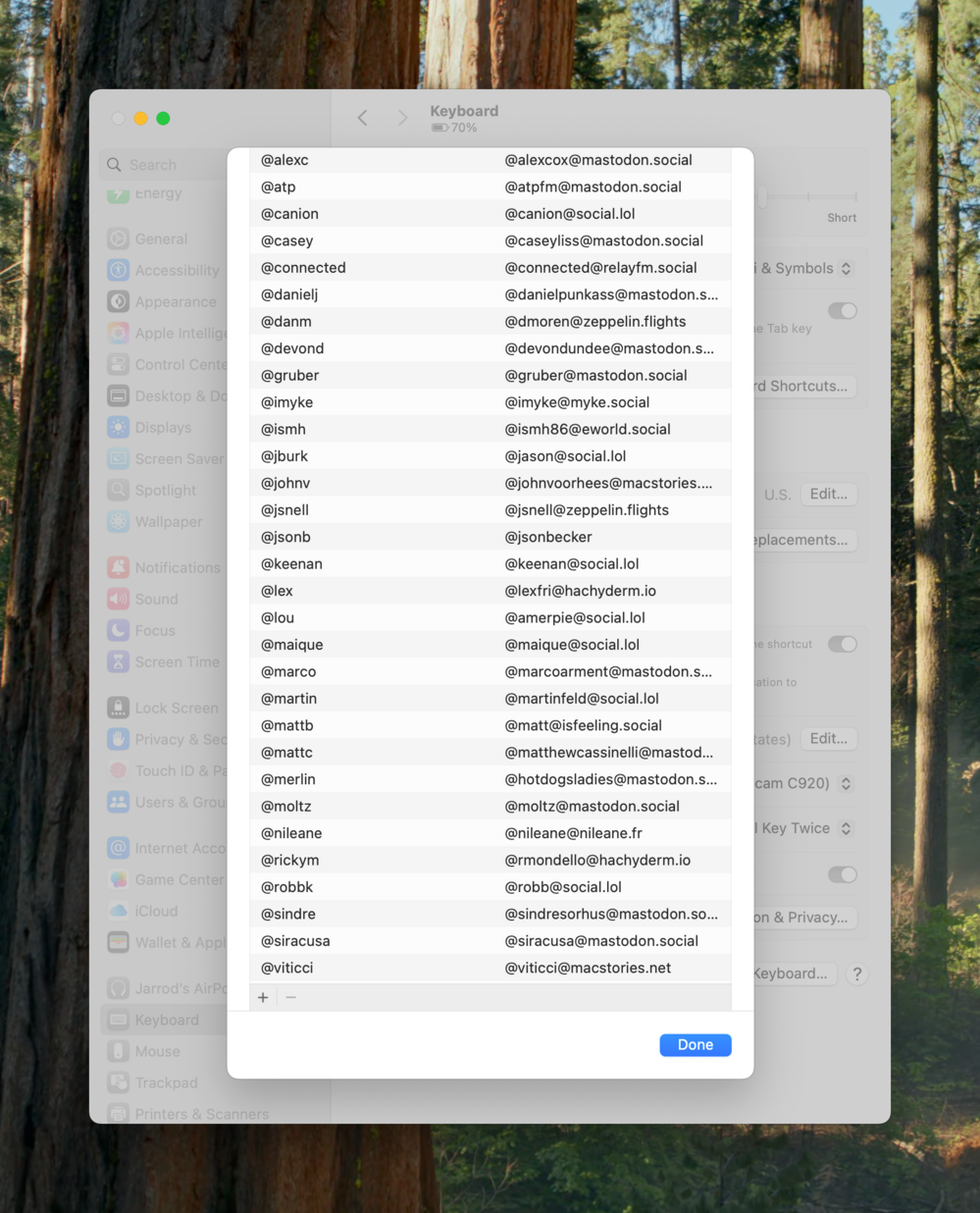Screen dimensions: 980x1213
Task: Toggle the Tab key navigation switch
Action: (x=842, y=311)
